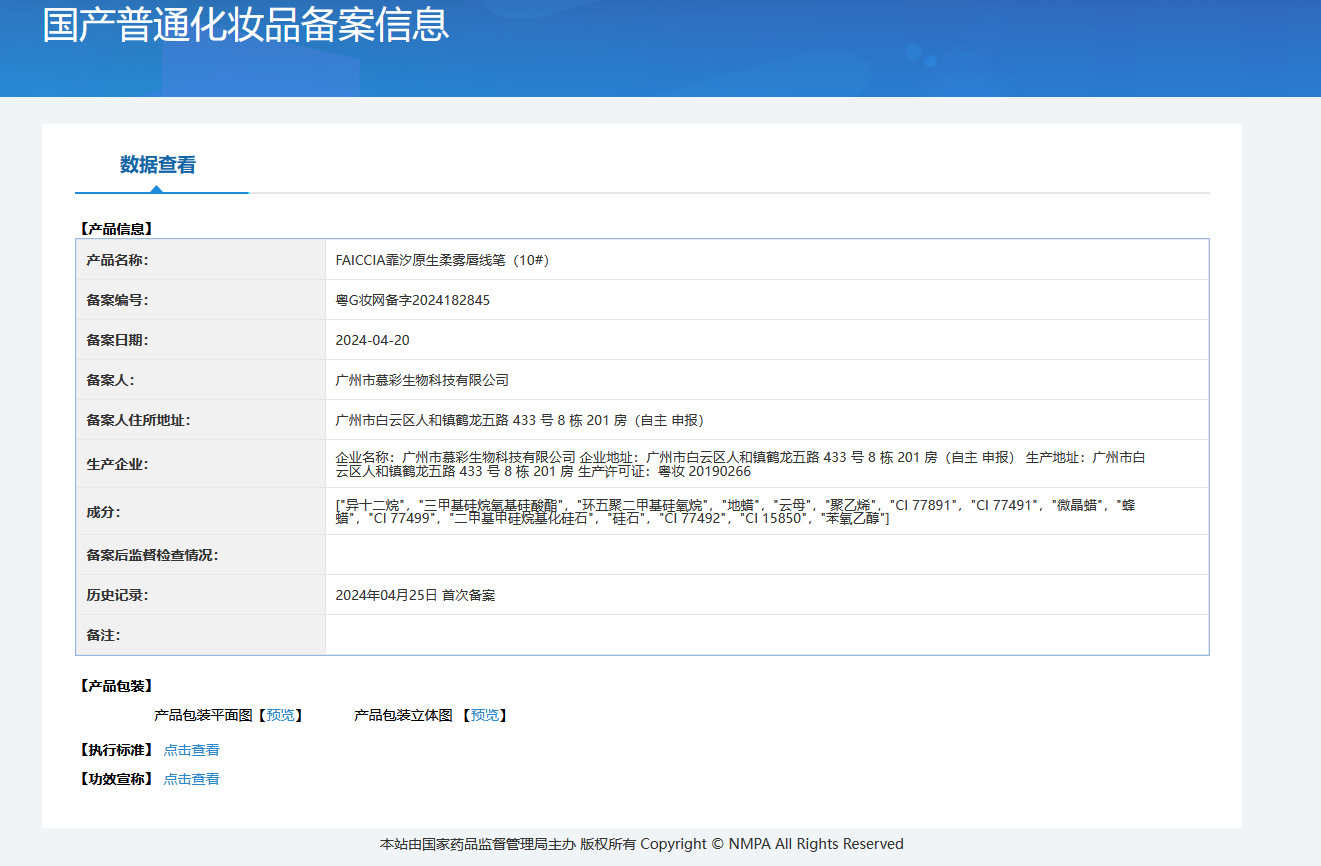This screenshot has width=1321, height=866.
Task: Switch to the 数据查看 tab
Action: click(x=158, y=165)
